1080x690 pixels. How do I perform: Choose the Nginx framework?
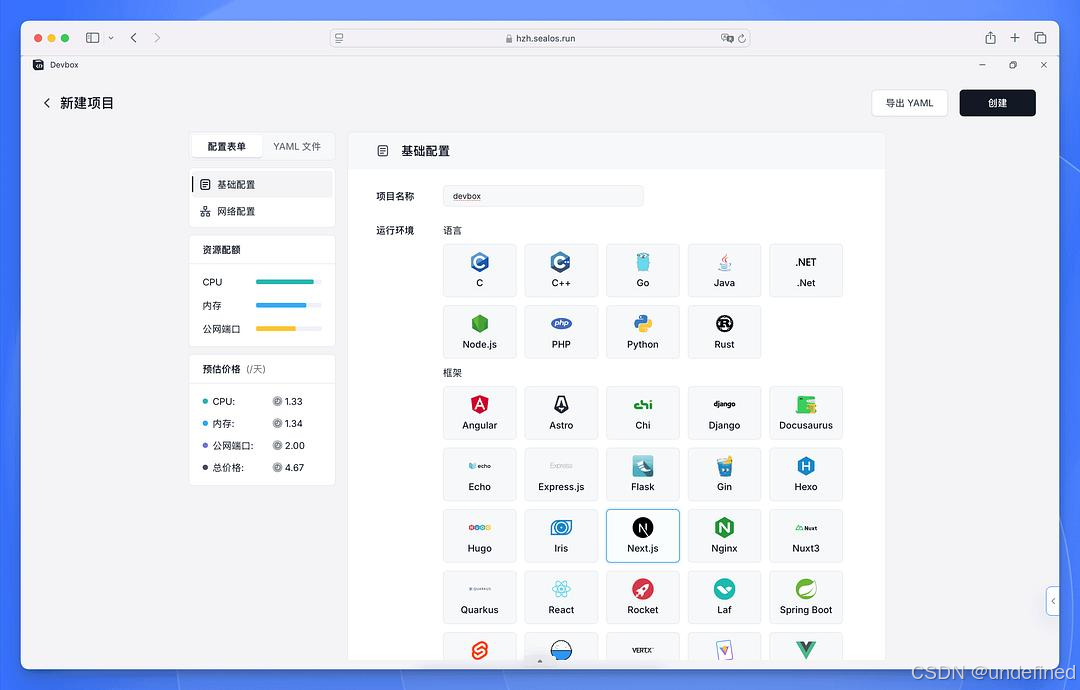point(724,536)
